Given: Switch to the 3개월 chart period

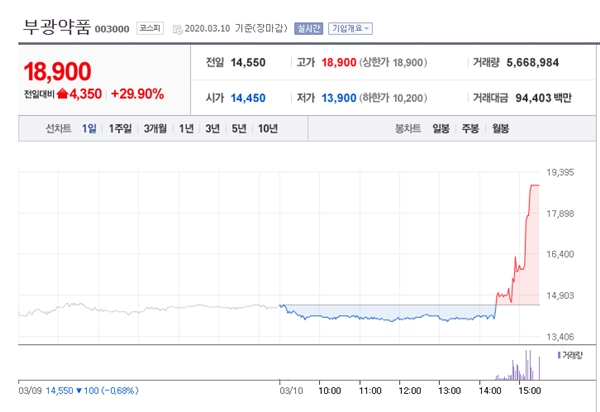Looking at the screenshot, I should click(155, 129).
